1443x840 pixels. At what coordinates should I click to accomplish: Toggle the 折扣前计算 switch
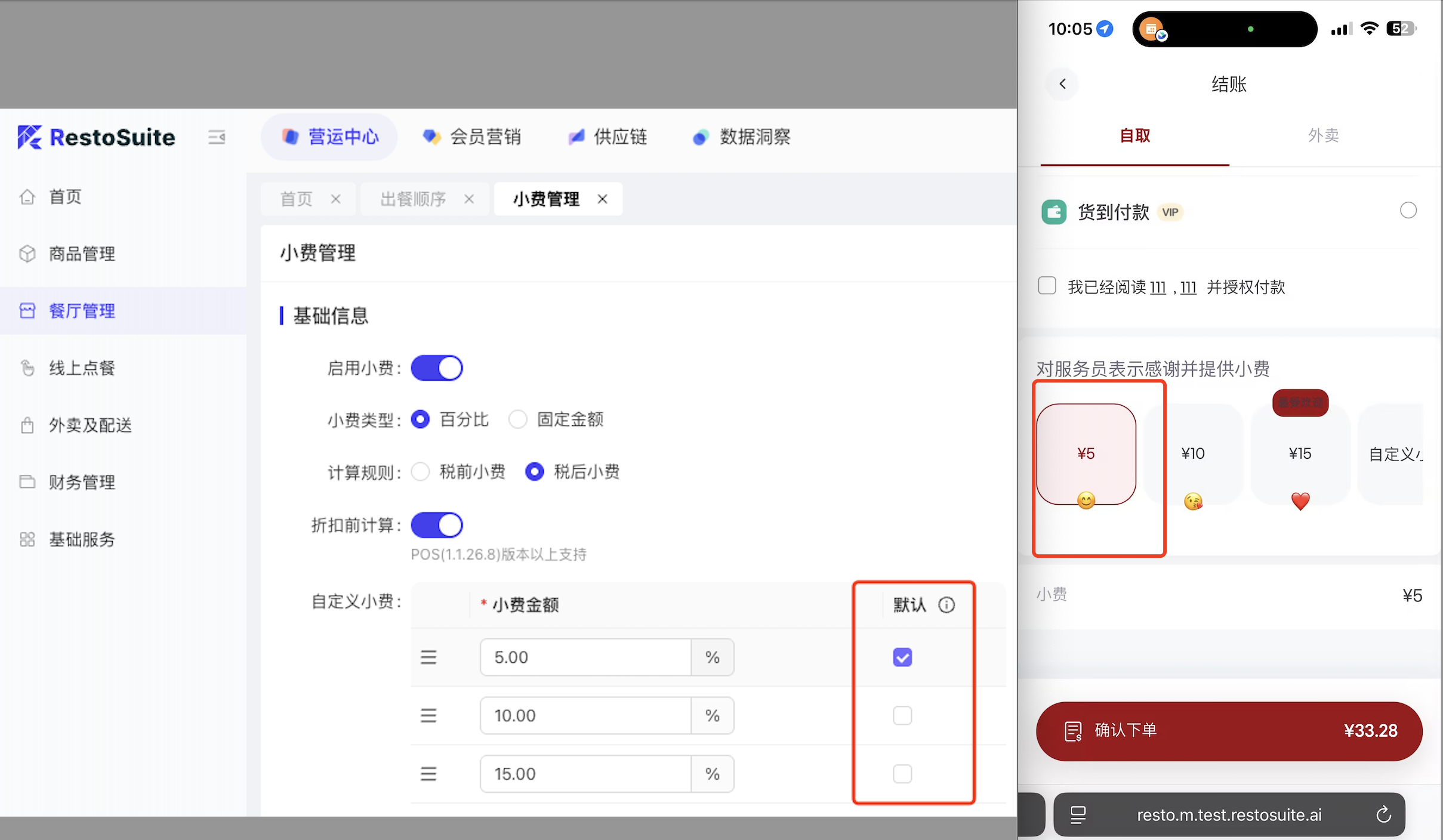tap(437, 525)
